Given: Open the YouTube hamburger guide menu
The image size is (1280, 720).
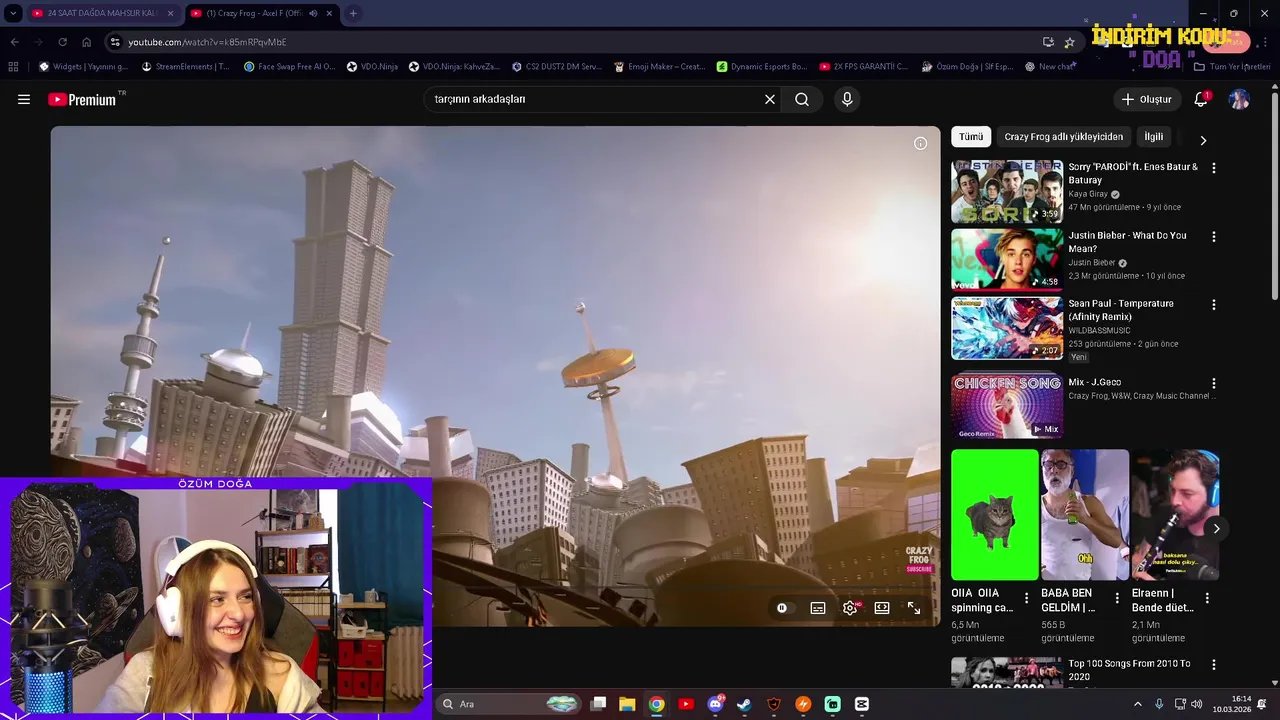Looking at the screenshot, I should 24,99.
